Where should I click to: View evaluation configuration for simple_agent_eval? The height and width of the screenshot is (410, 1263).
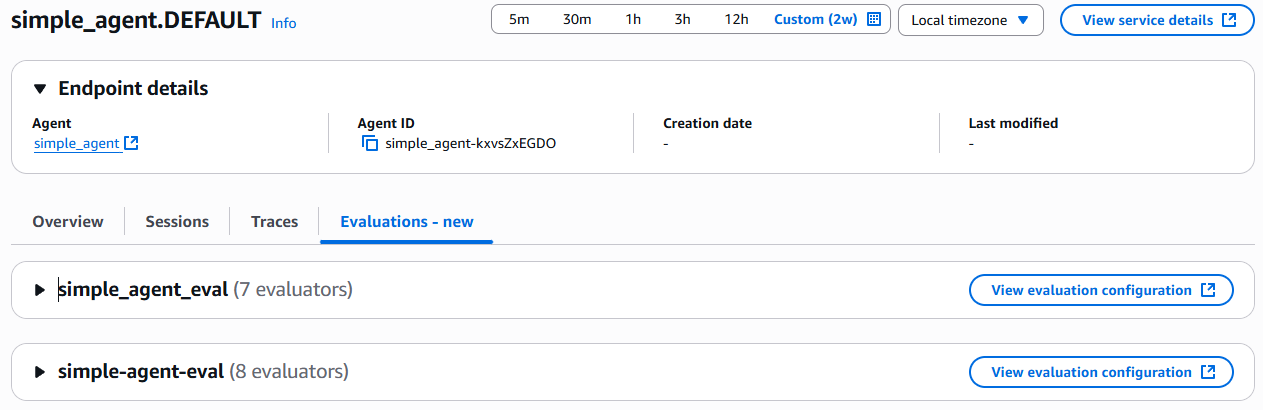coord(1101,290)
